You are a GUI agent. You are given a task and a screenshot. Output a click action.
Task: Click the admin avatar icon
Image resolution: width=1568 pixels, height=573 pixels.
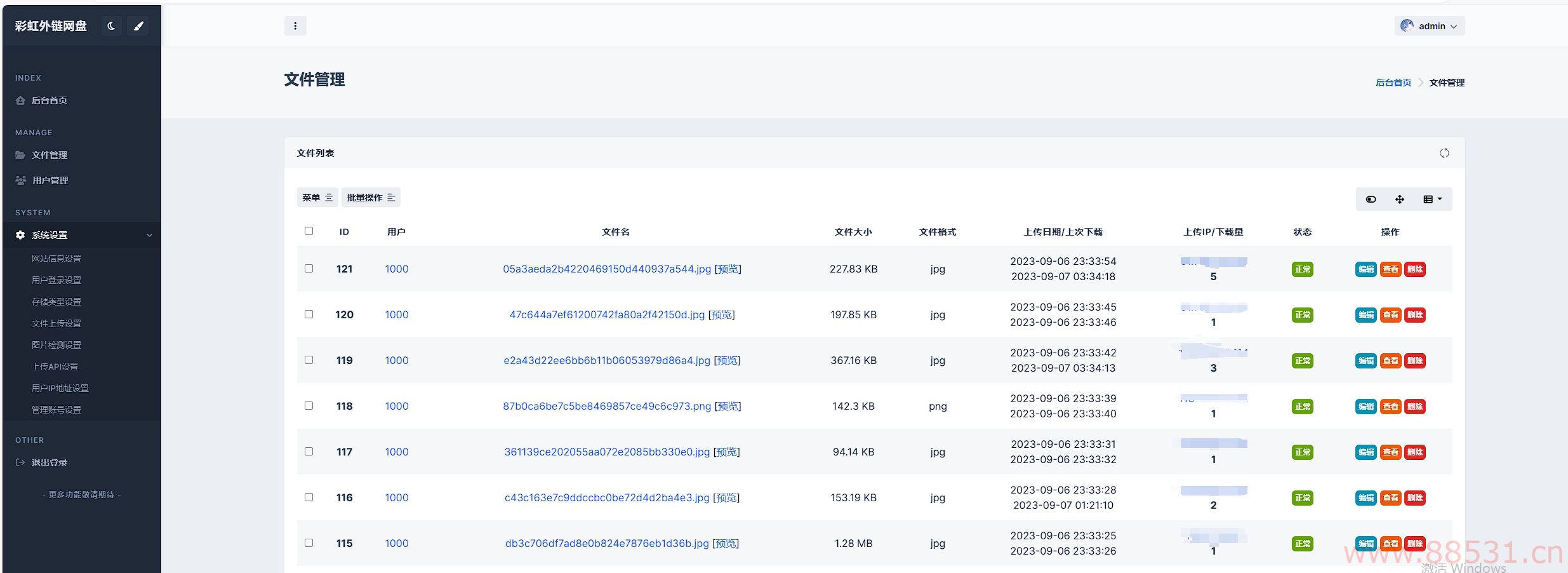point(1407,25)
